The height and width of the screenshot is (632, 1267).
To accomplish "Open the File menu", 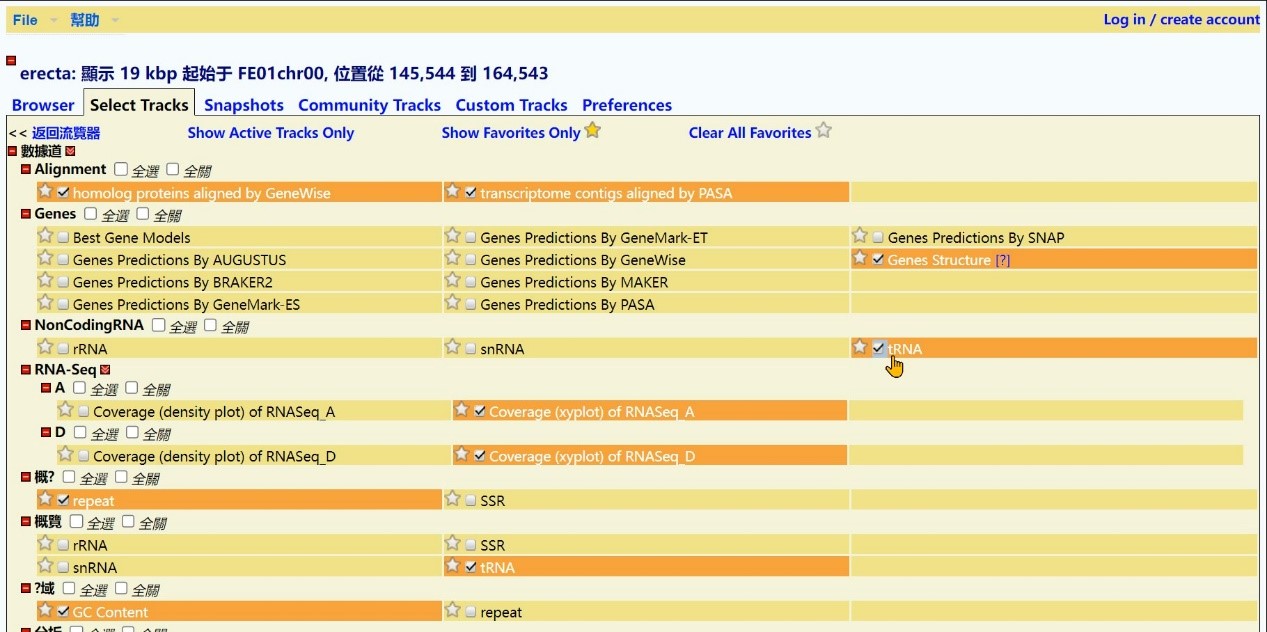I will click(x=25, y=20).
